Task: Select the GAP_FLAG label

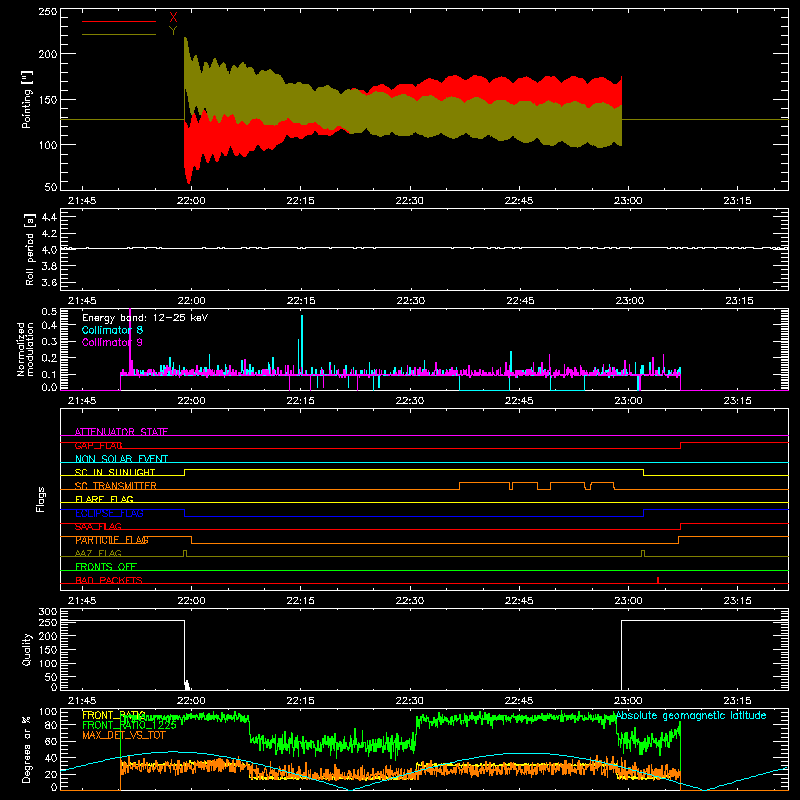Action: (x=98, y=445)
